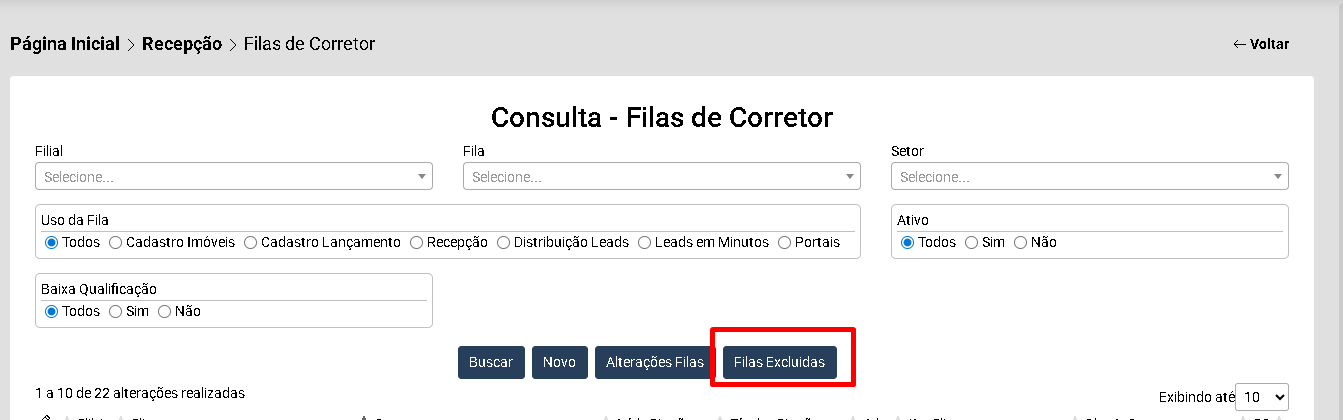Set Baixa Qualificação to Sim
The image size is (1343, 420).
point(116,311)
